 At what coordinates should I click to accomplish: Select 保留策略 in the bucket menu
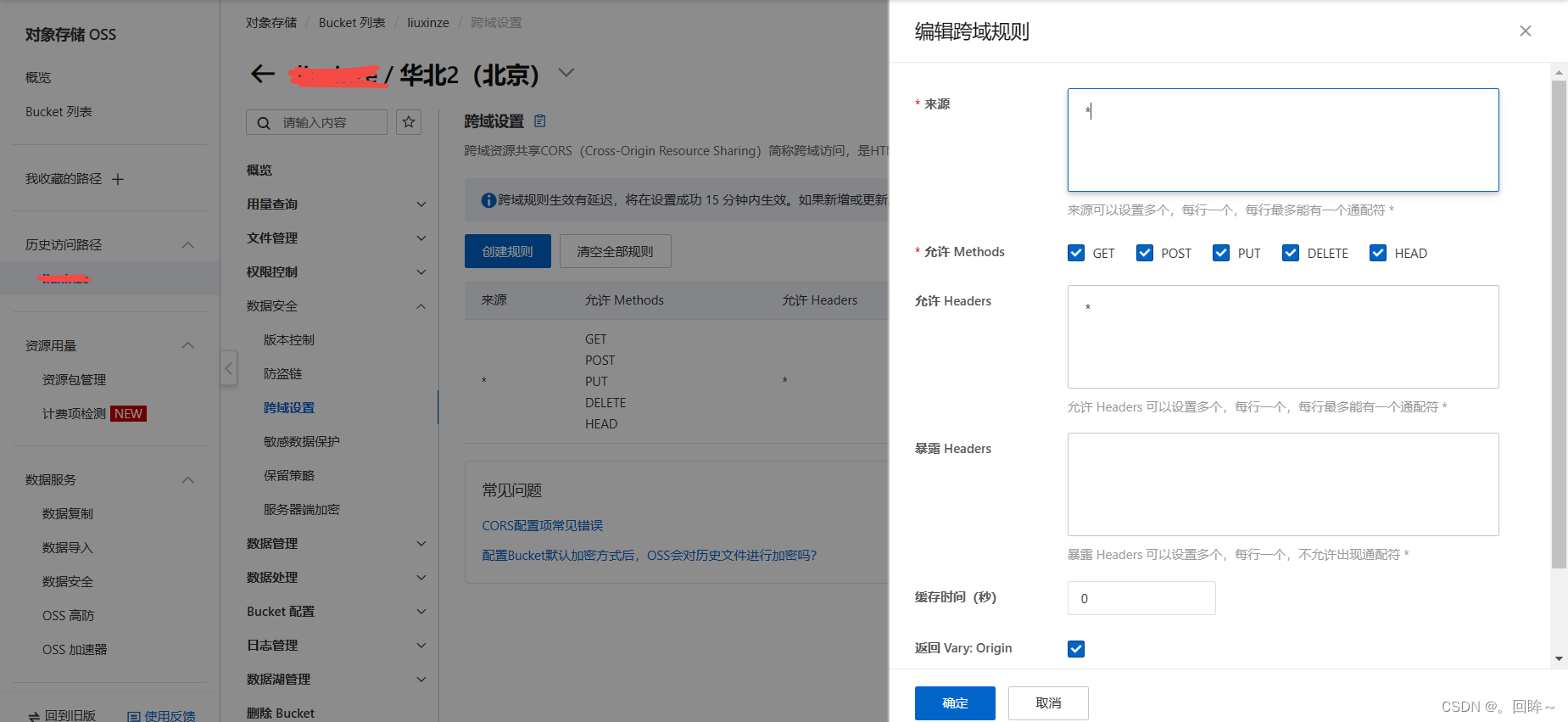pyautogui.click(x=288, y=475)
